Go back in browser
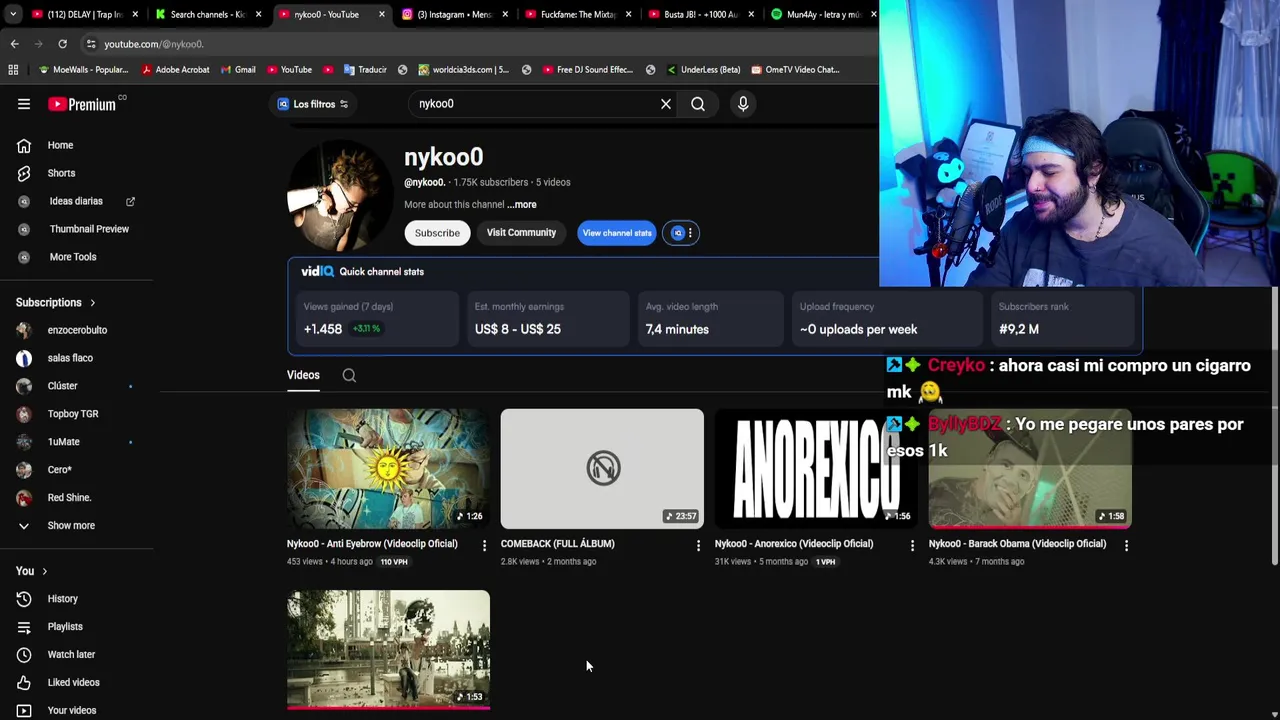This screenshot has height=720, width=1280. pyautogui.click(x=14, y=44)
